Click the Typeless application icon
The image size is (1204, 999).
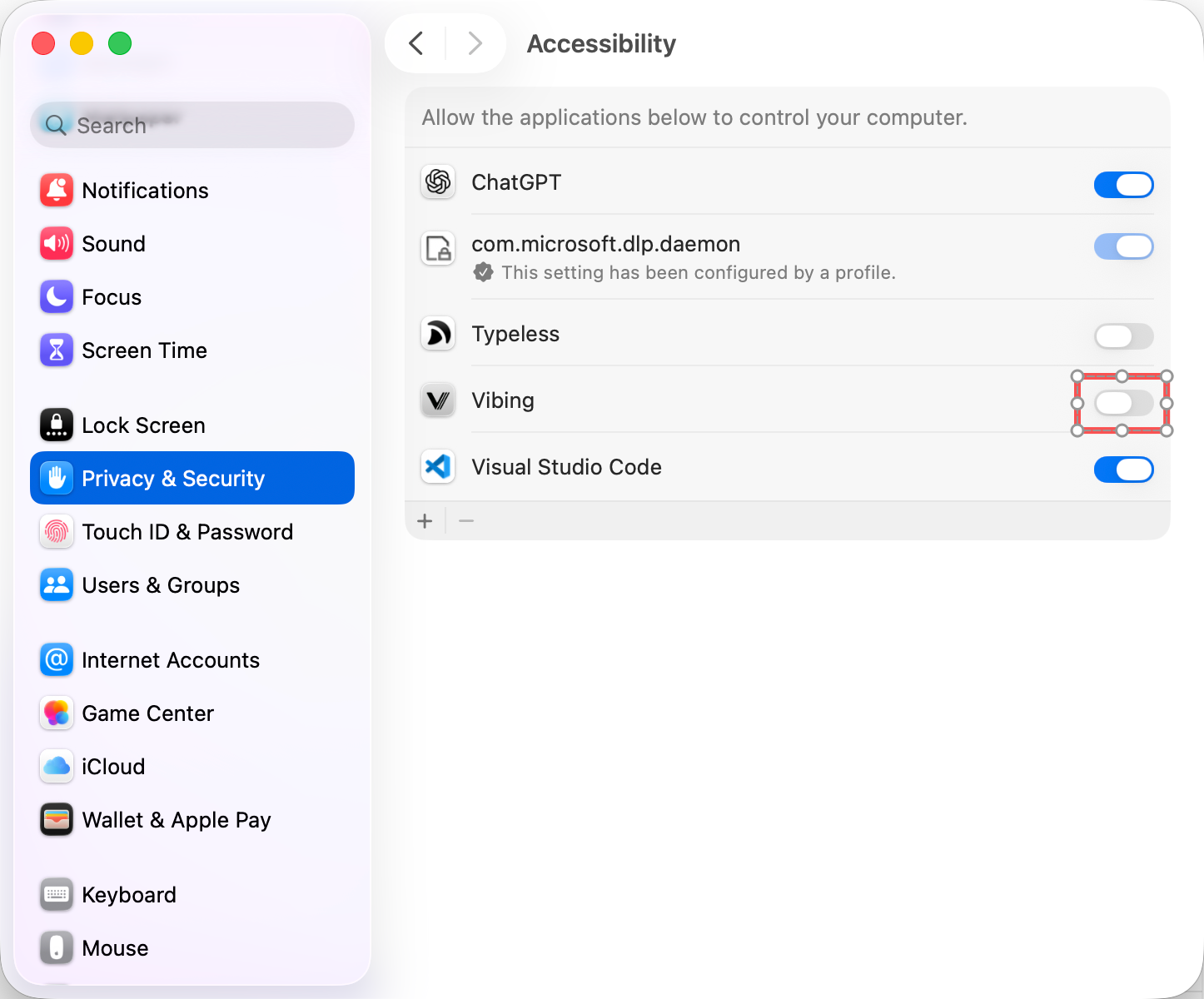tap(437, 334)
